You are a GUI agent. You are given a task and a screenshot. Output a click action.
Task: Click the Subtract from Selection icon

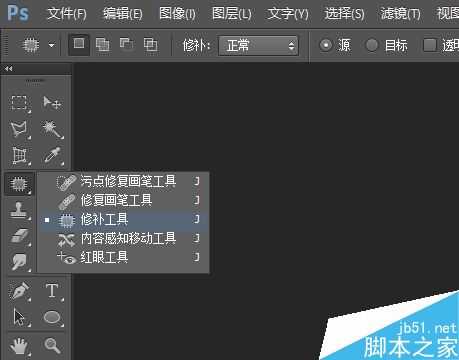(126, 44)
